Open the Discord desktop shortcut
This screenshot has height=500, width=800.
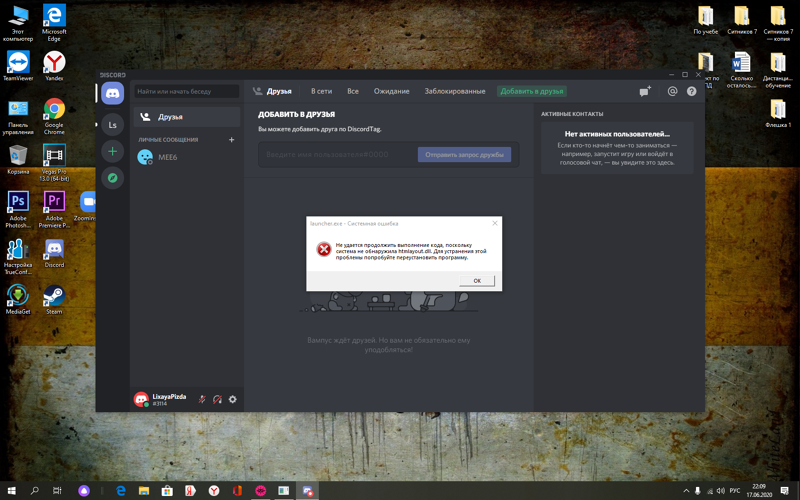54,253
